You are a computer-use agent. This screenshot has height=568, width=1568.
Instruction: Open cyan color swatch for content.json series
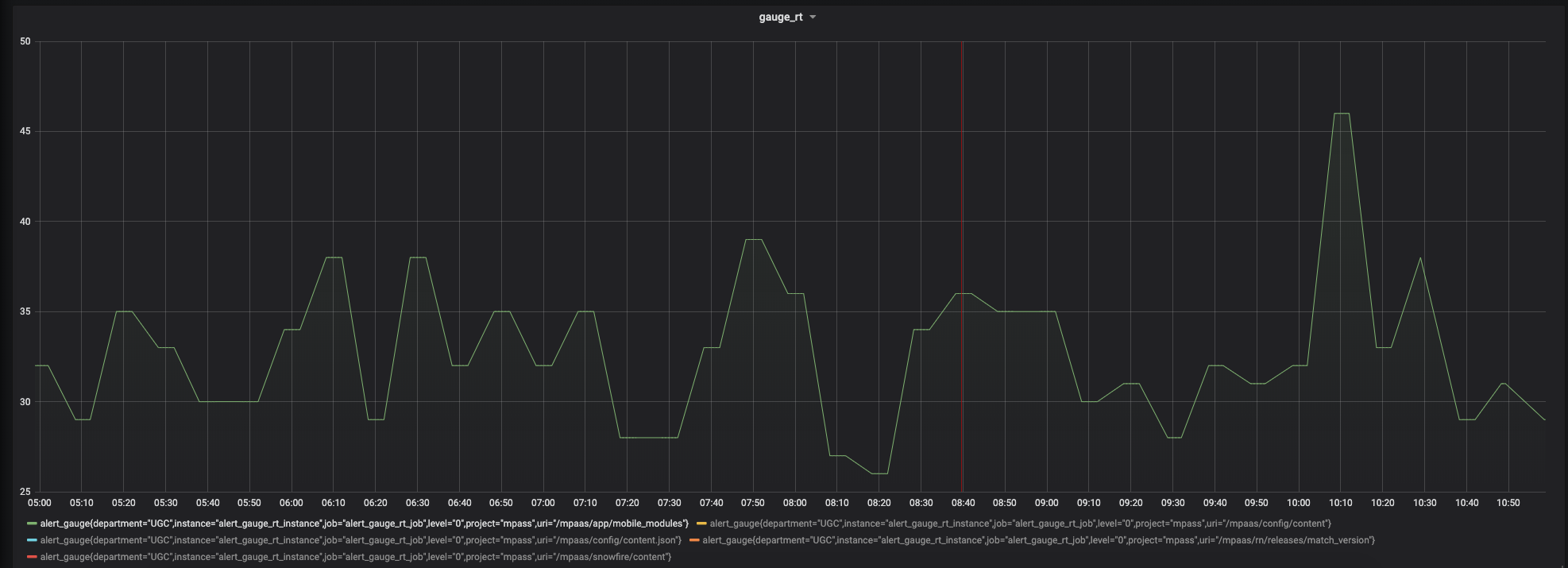point(32,540)
